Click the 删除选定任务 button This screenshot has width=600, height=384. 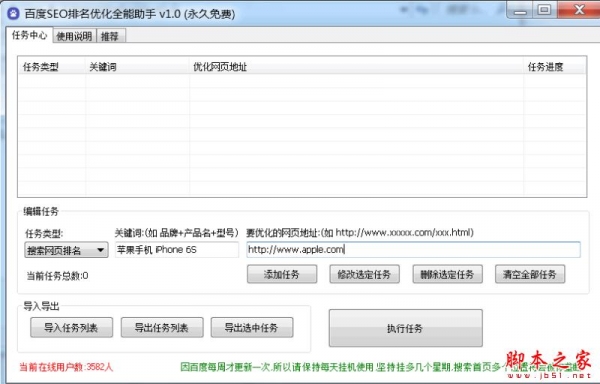click(x=447, y=274)
